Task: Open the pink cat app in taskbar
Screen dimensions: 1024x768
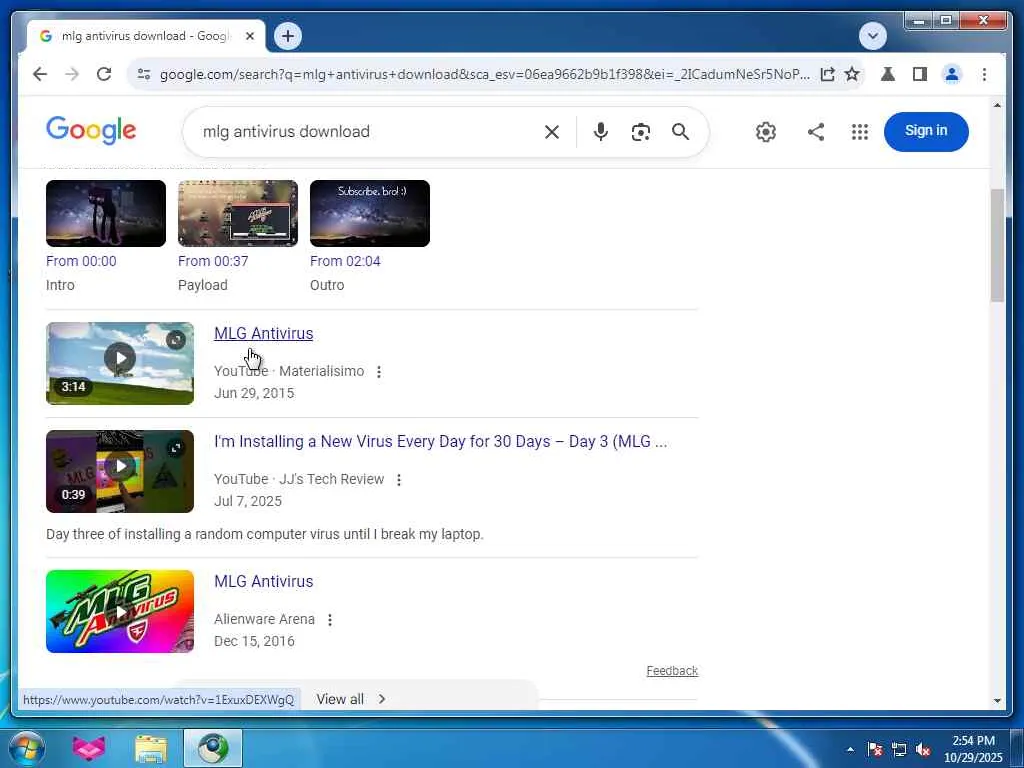Action: (x=89, y=748)
